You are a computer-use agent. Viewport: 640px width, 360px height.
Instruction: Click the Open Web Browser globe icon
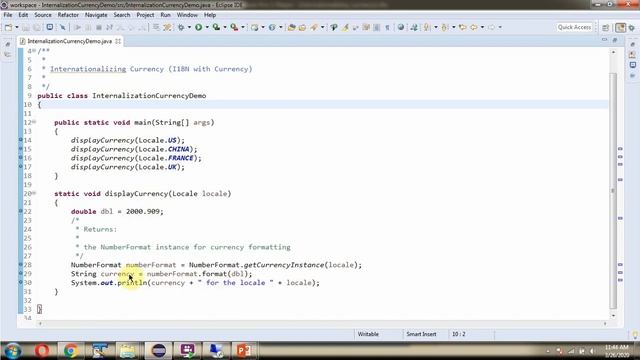point(401,27)
